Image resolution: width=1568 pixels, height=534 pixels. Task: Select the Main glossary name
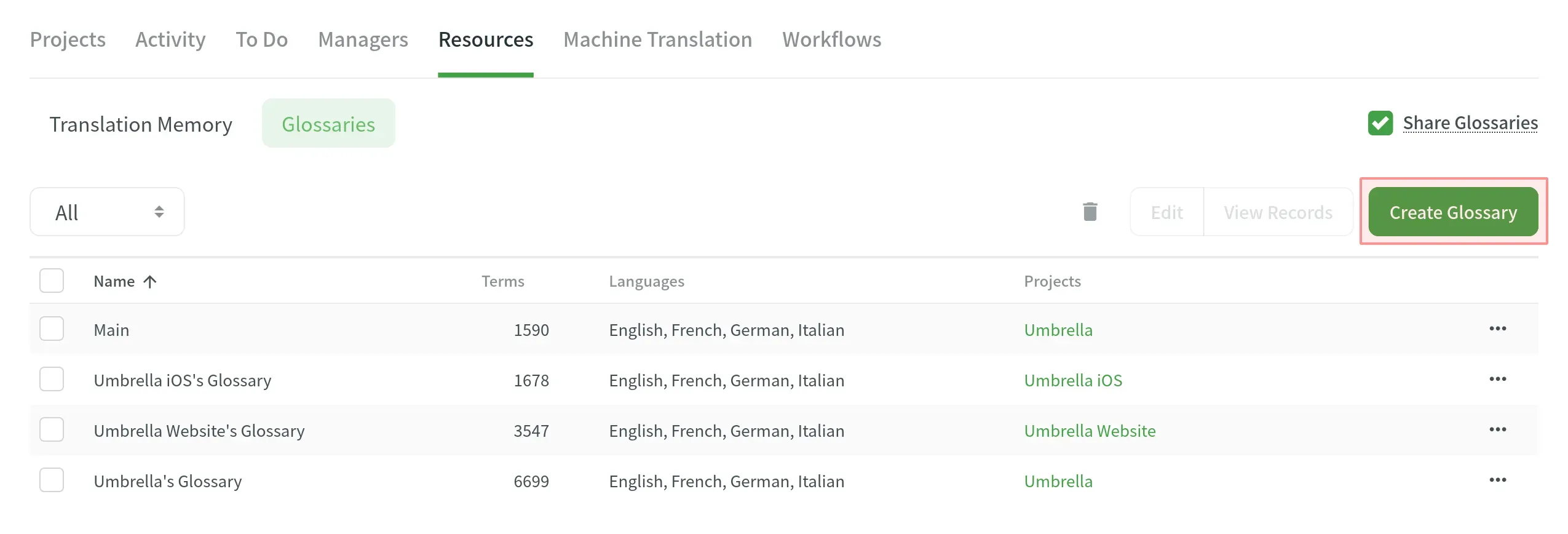111,330
